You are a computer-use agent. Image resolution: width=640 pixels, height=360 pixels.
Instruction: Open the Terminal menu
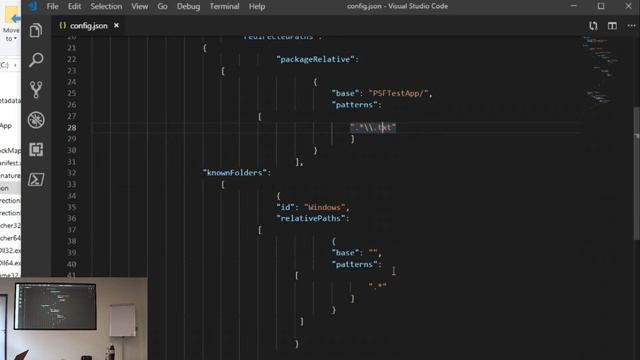pyautogui.click(x=224, y=6)
